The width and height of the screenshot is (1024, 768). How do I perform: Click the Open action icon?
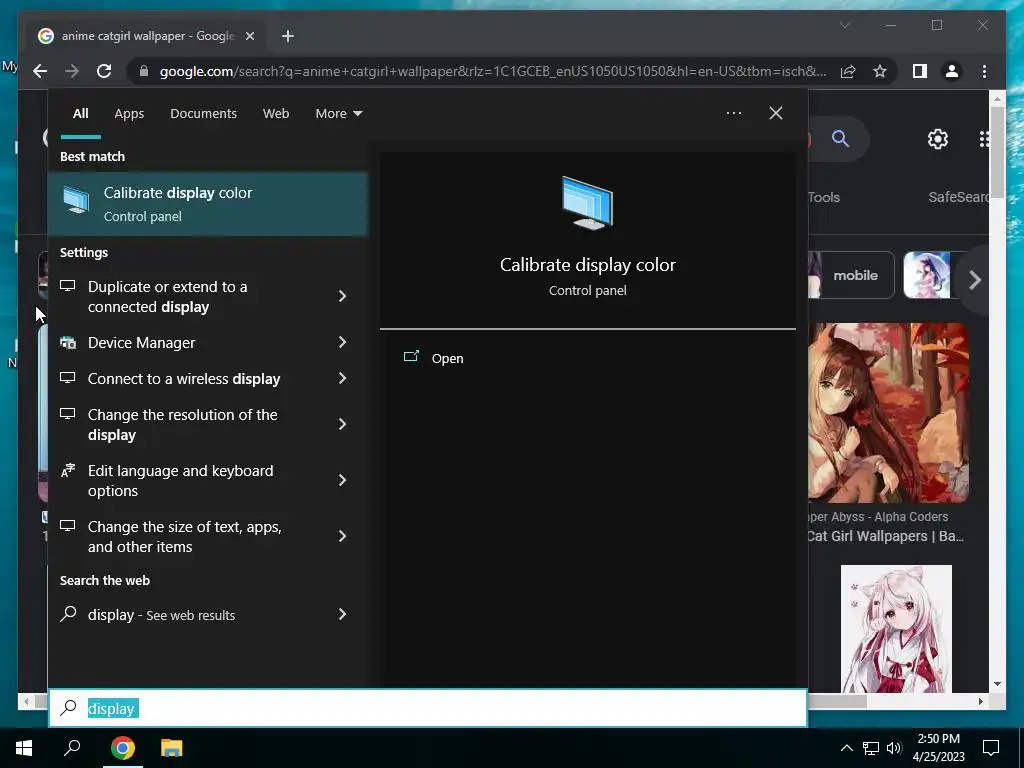click(x=411, y=357)
